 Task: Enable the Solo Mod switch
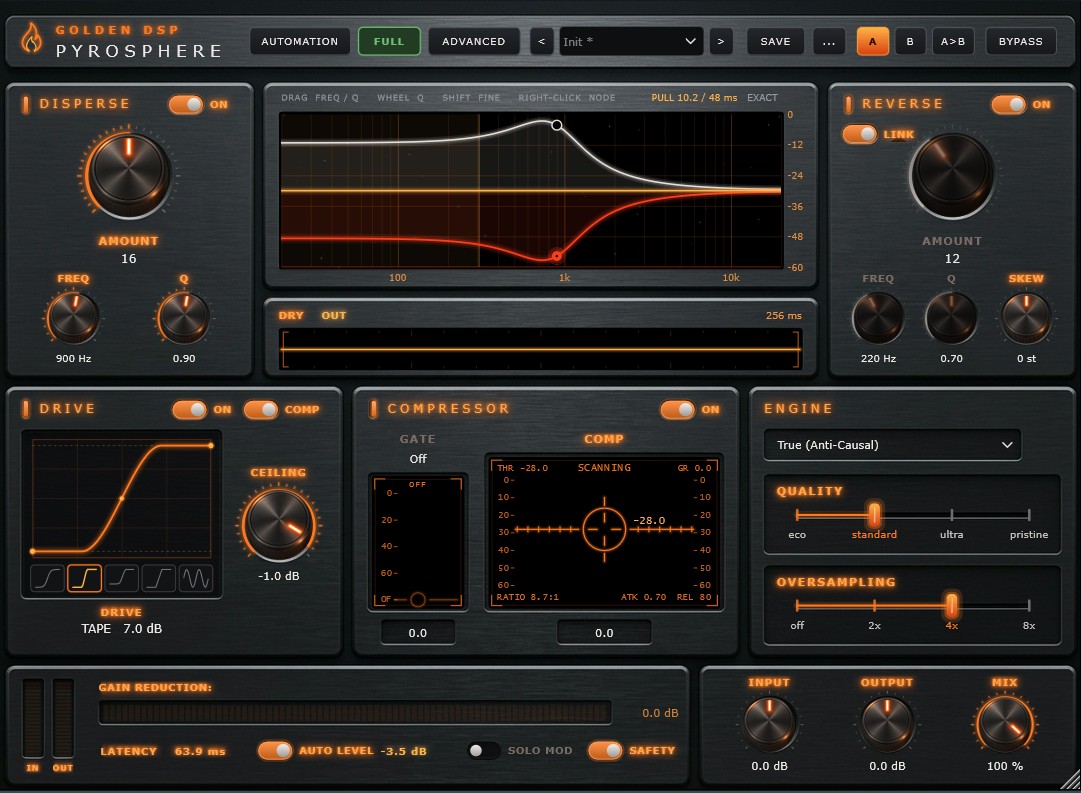[x=483, y=750]
